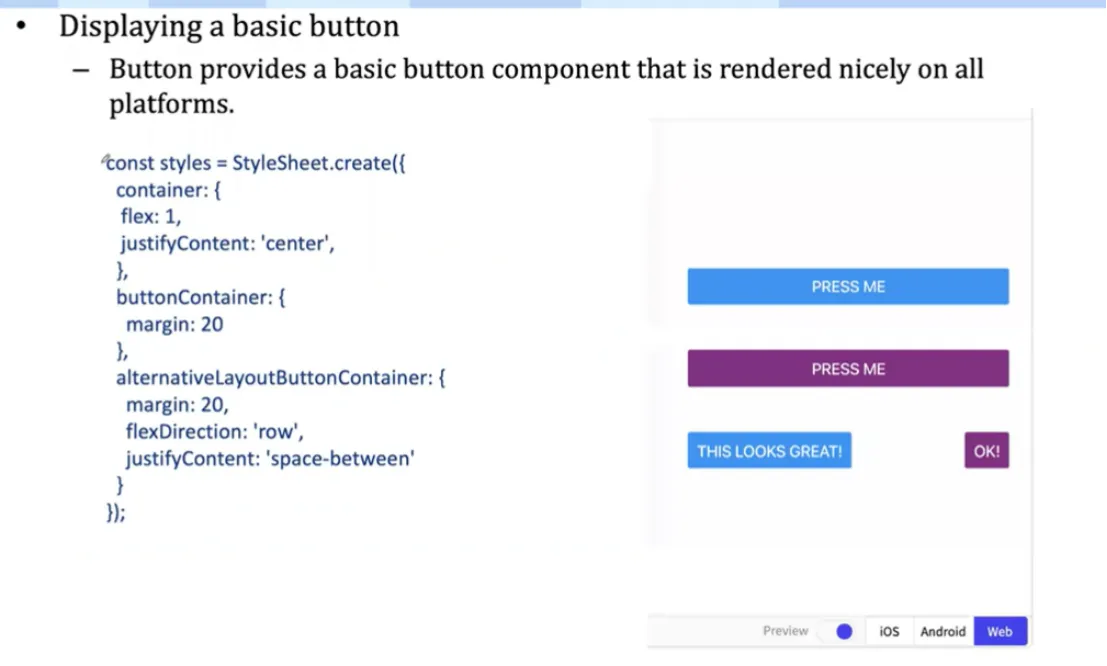1107x666 pixels.
Task: Click the pencil cursor icon beside const
Action: (x=105, y=160)
